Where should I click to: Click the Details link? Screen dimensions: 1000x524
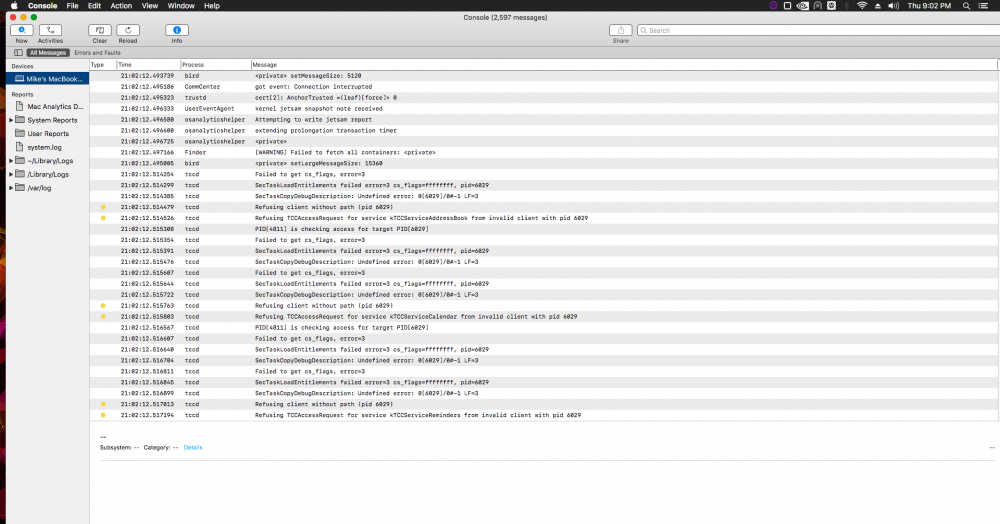(x=193, y=448)
